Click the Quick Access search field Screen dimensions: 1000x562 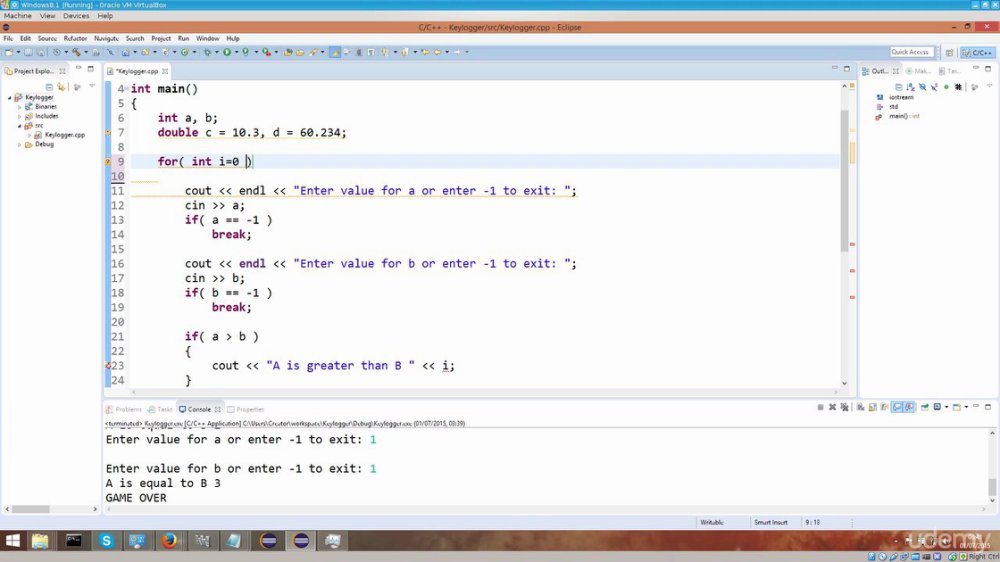point(910,52)
